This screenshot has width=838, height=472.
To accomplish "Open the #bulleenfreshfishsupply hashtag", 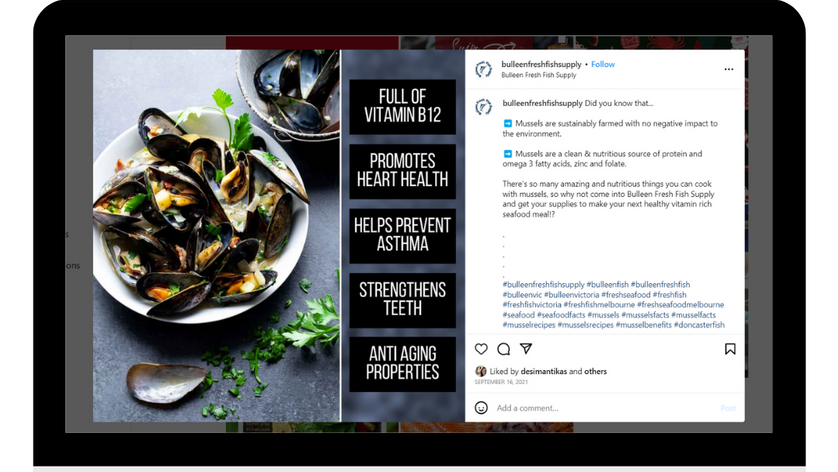I will pyautogui.click(x=544, y=284).
